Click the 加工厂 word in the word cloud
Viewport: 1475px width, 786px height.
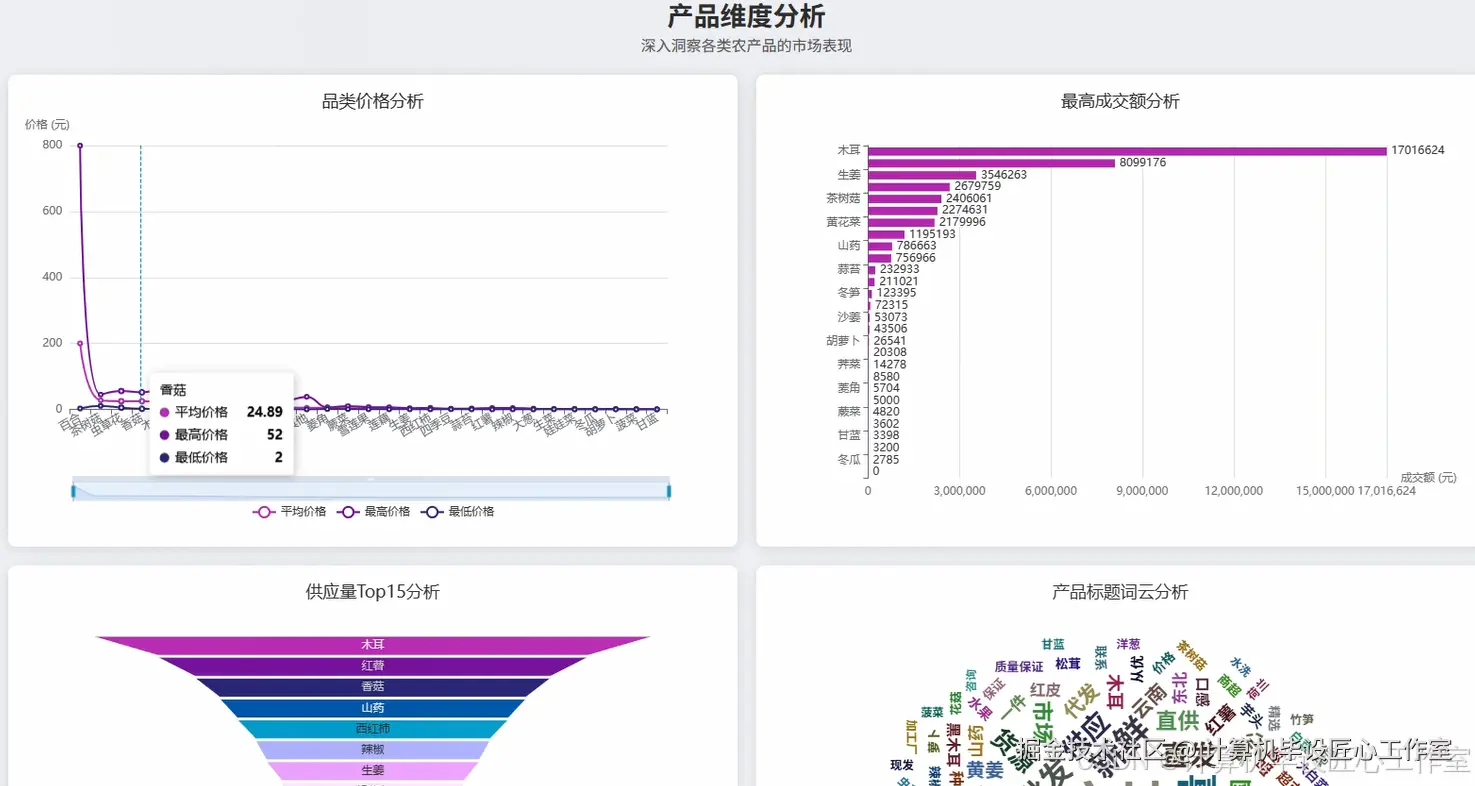pos(912,737)
